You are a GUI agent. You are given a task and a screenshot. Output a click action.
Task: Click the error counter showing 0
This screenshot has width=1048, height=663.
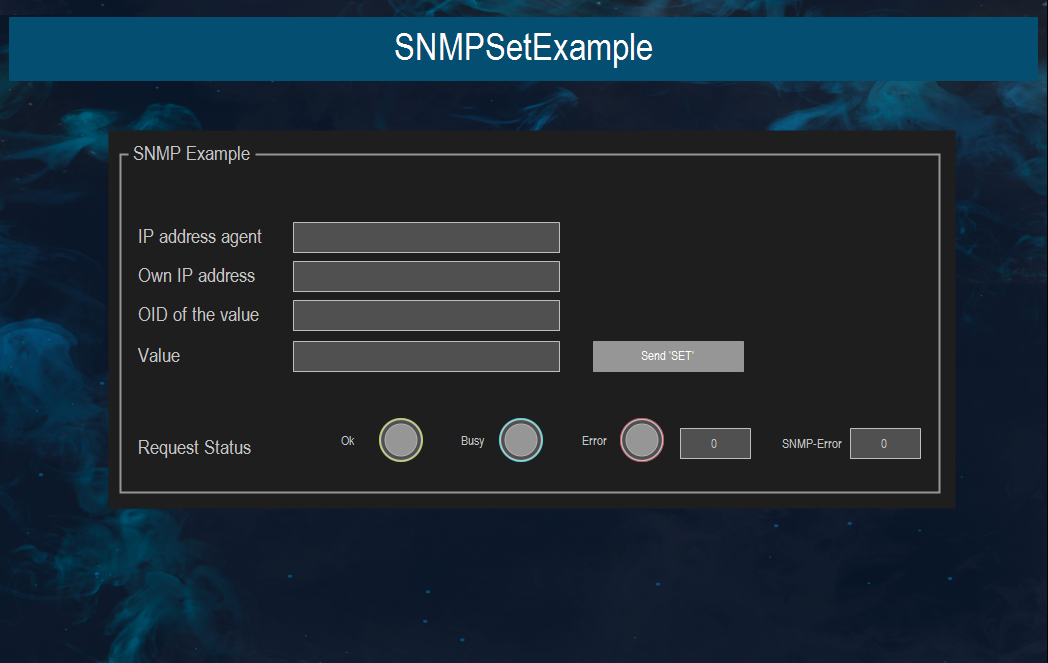coord(715,443)
